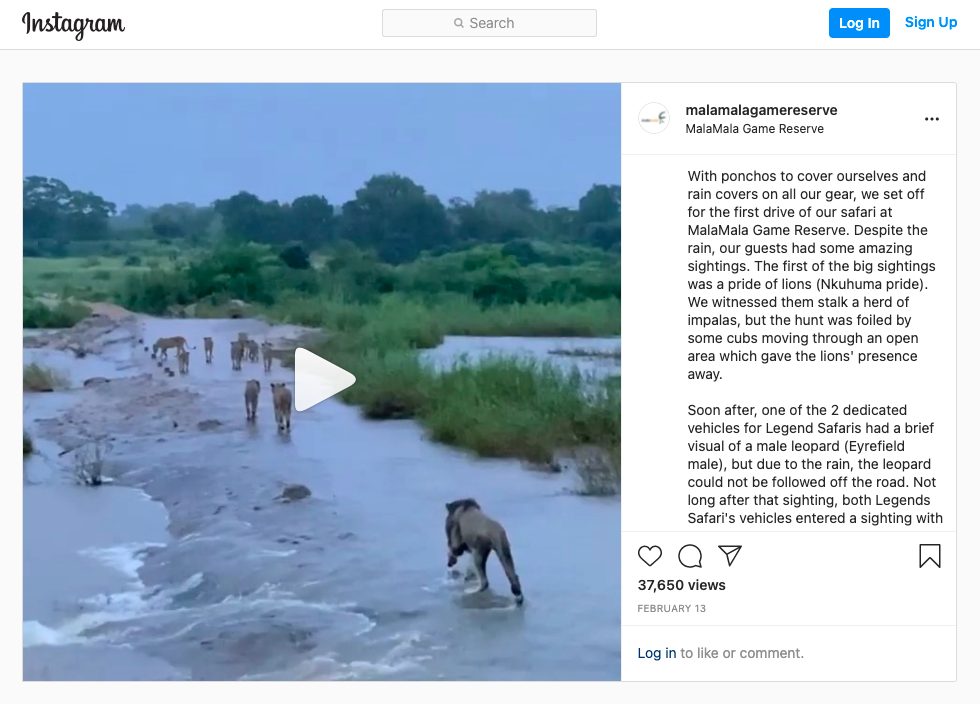Save post with bookmark icon
The height and width of the screenshot is (704, 980).
tap(929, 556)
